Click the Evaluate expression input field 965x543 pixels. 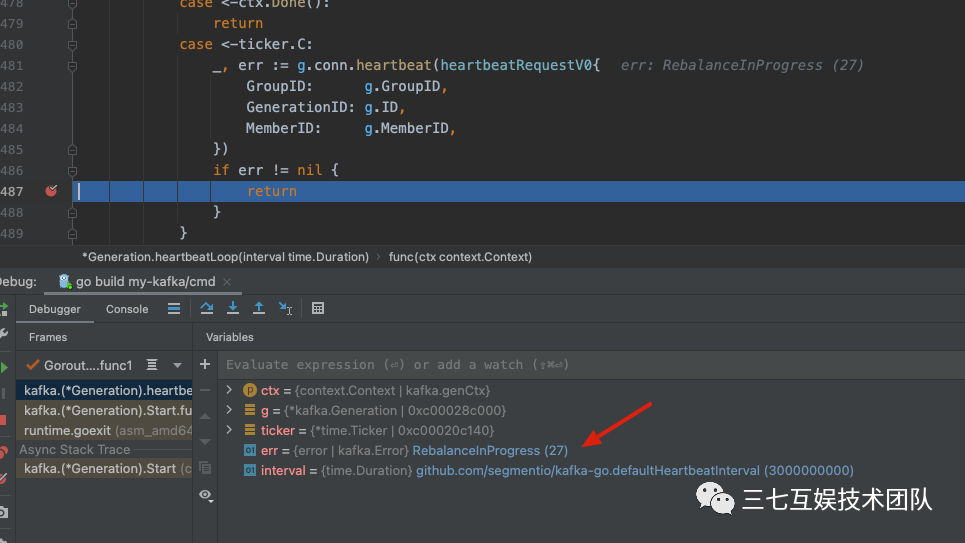(591, 364)
